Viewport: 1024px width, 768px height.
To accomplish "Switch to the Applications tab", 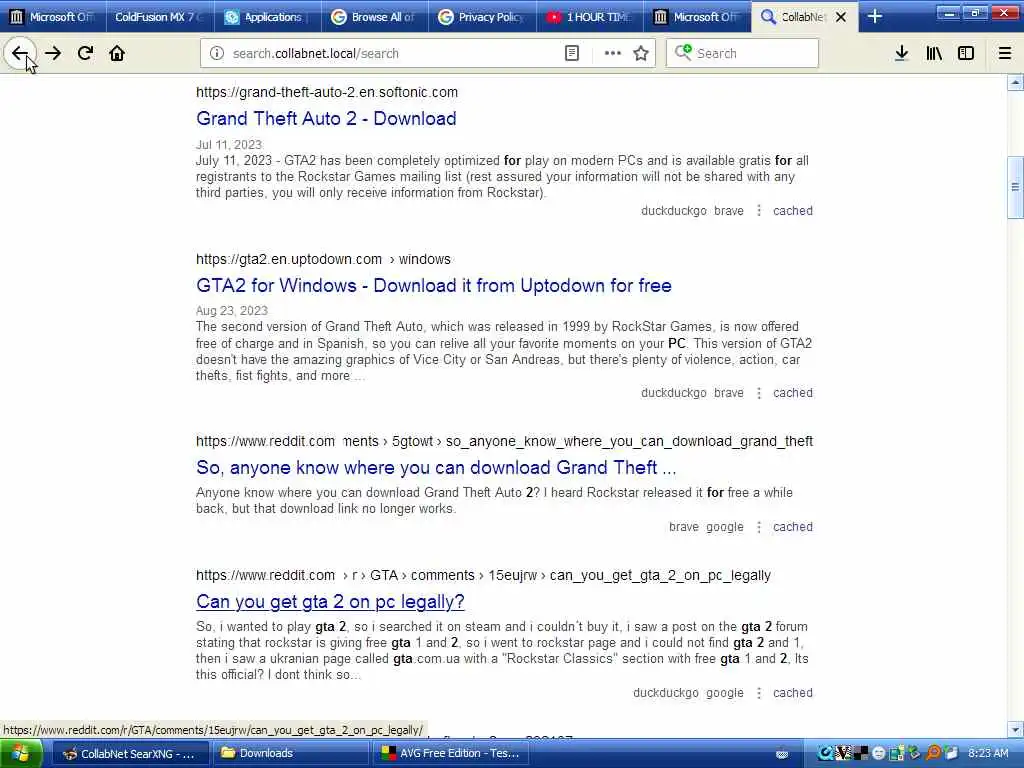I will [x=266, y=17].
